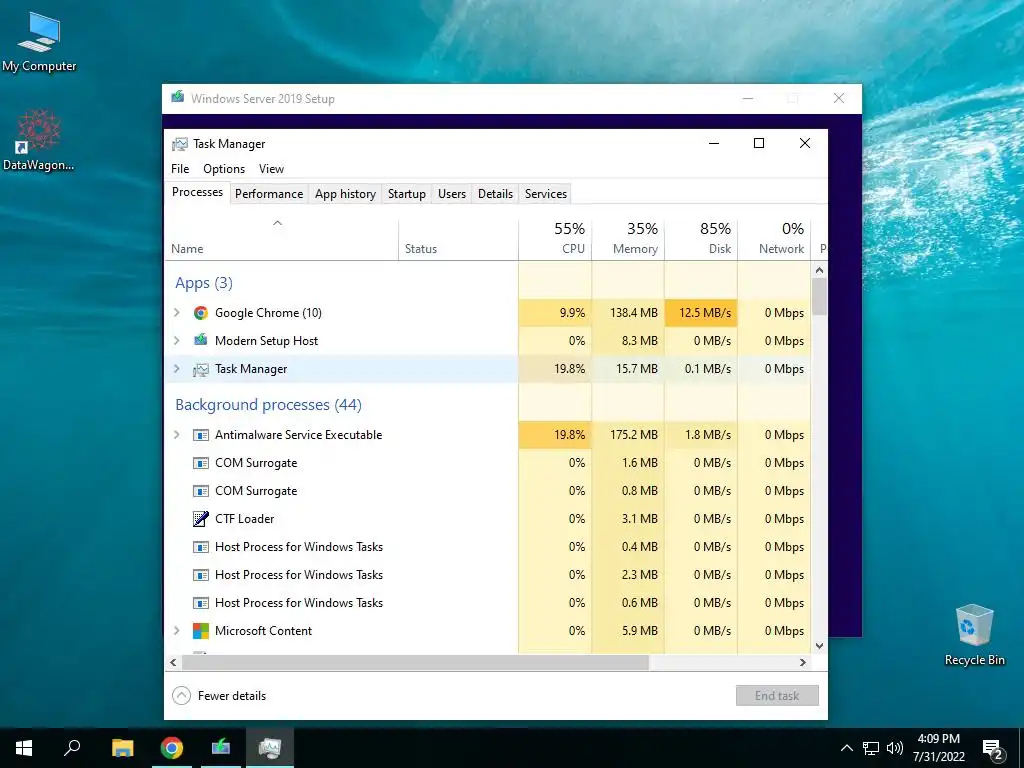The width and height of the screenshot is (1024, 768).
Task: Switch to Chrome on the taskbar
Action: (x=172, y=748)
